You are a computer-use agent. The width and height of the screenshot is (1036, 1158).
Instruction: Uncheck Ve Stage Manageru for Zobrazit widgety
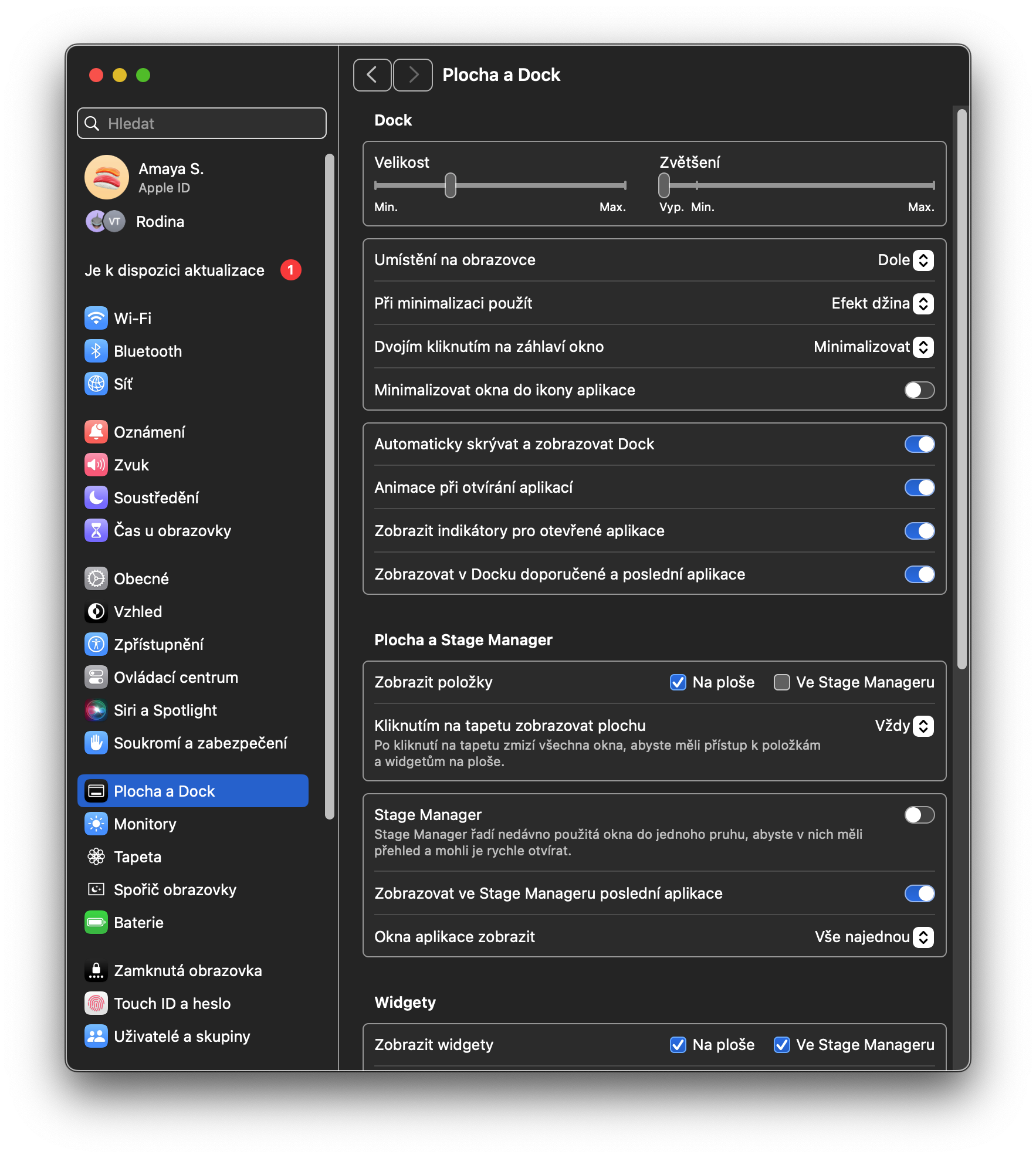click(782, 1045)
